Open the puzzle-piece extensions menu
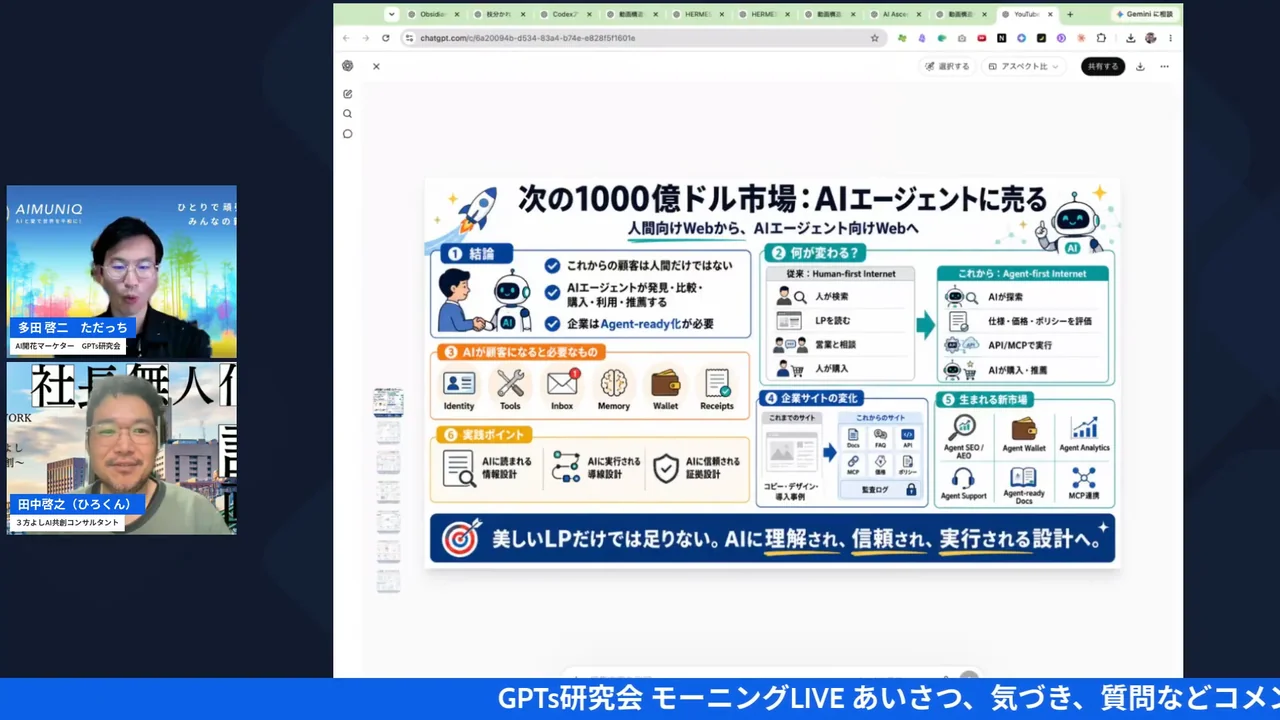Viewport: 1280px width, 720px height. coord(1101,38)
